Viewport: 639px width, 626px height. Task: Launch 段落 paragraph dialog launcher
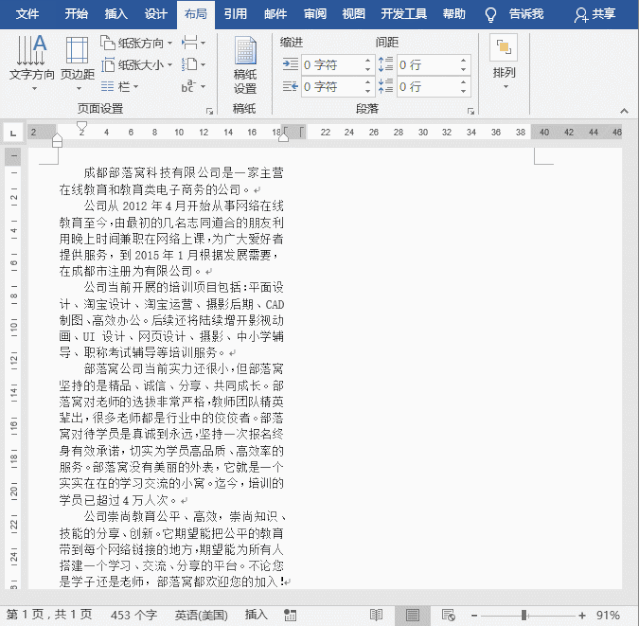471,111
